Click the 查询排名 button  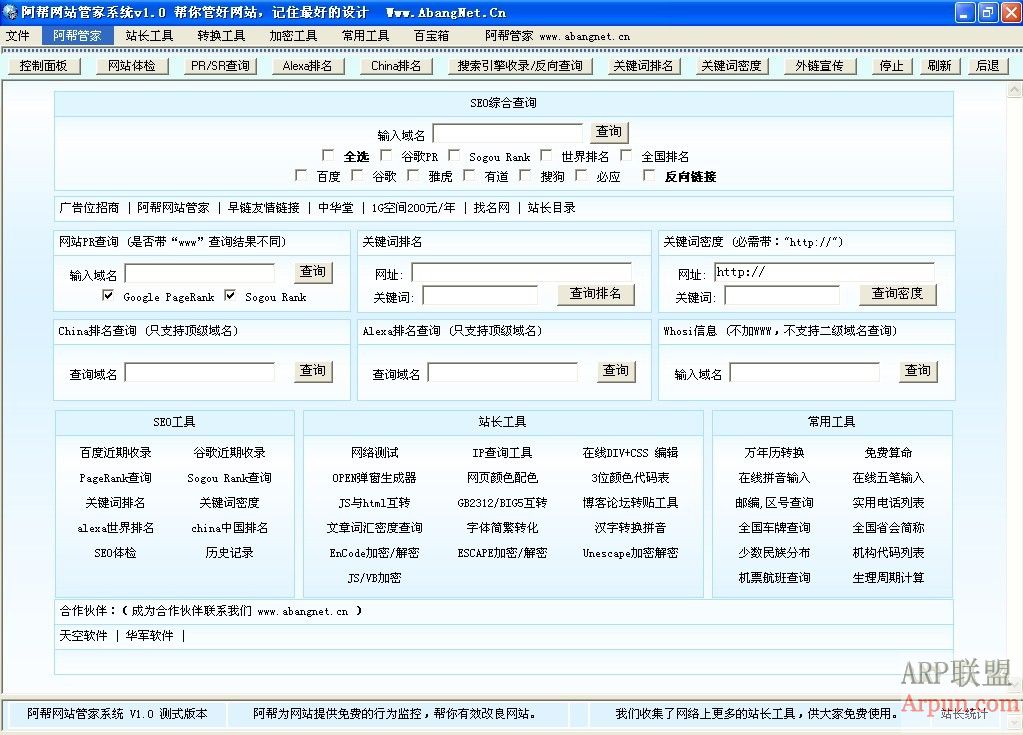pos(595,294)
